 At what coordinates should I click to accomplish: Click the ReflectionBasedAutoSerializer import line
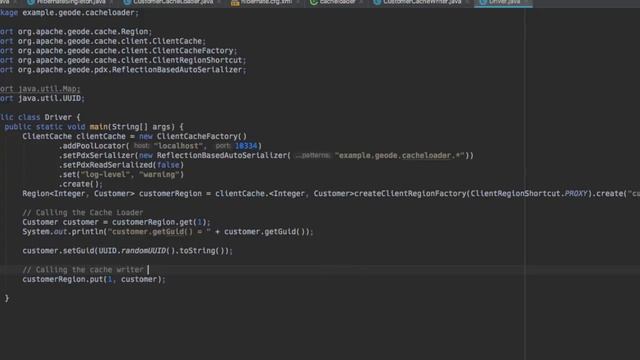point(123,70)
